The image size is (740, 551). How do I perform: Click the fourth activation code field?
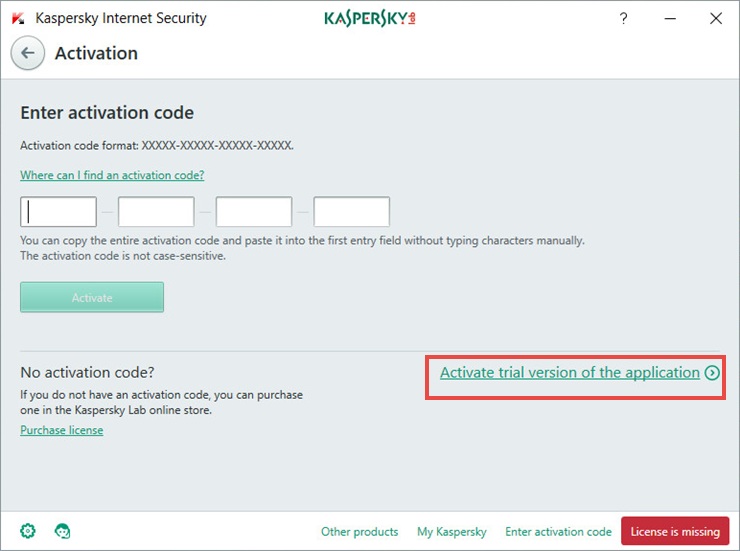[352, 212]
